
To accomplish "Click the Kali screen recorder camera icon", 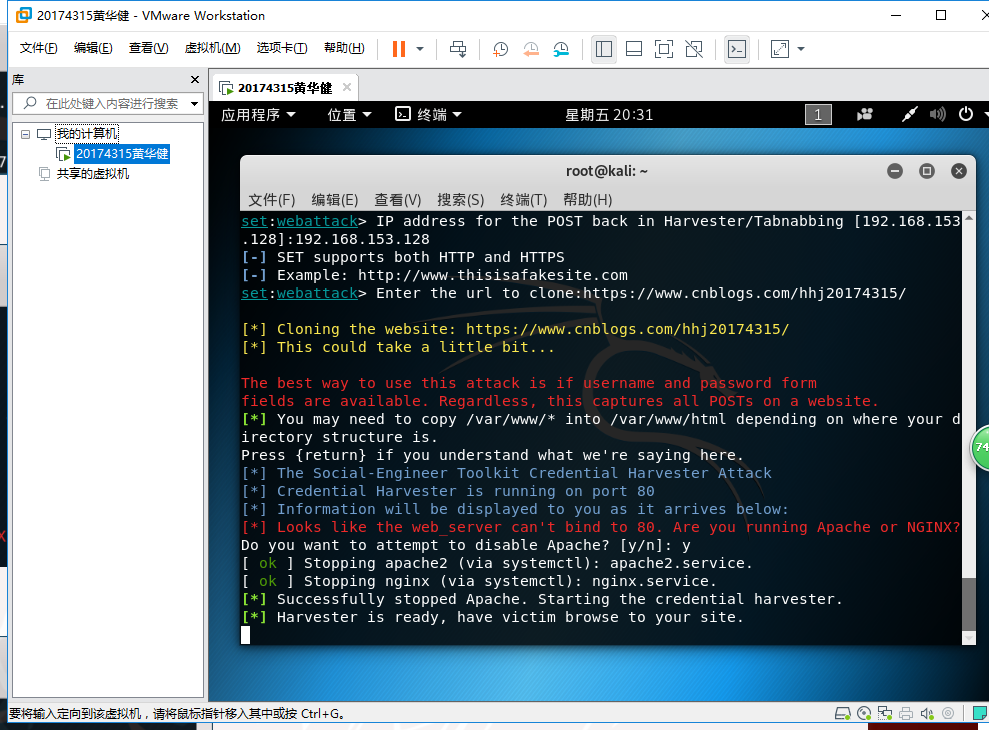I will 865,114.
